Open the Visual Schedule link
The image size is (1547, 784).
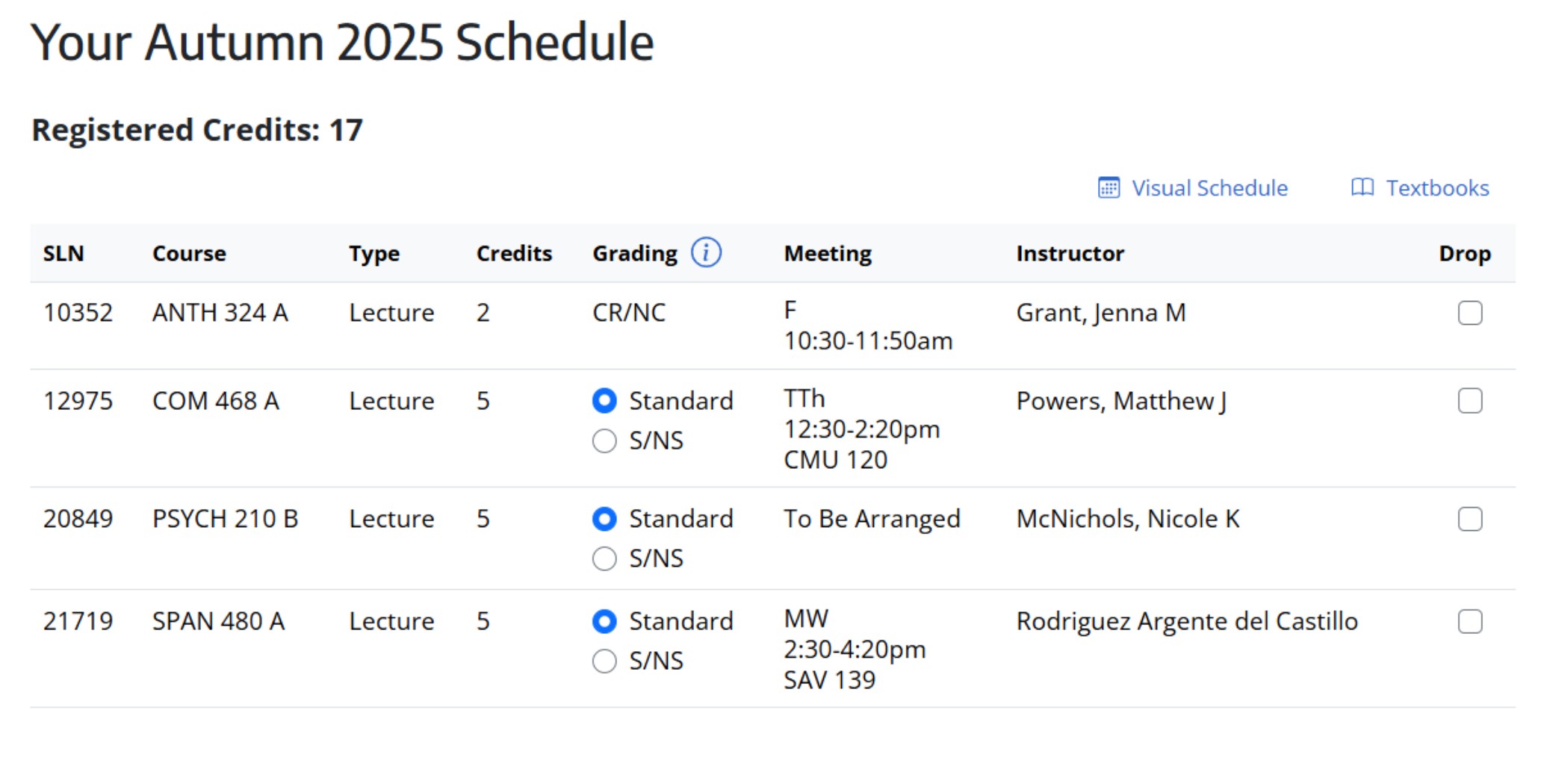[x=1209, y=188]
